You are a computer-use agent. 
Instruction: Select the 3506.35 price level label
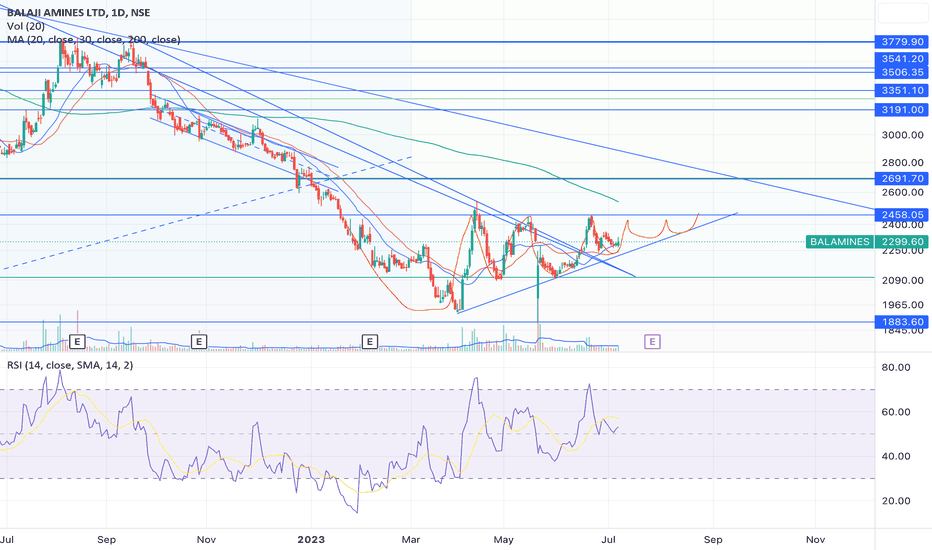pyautogui.click(x=902, y=72)
